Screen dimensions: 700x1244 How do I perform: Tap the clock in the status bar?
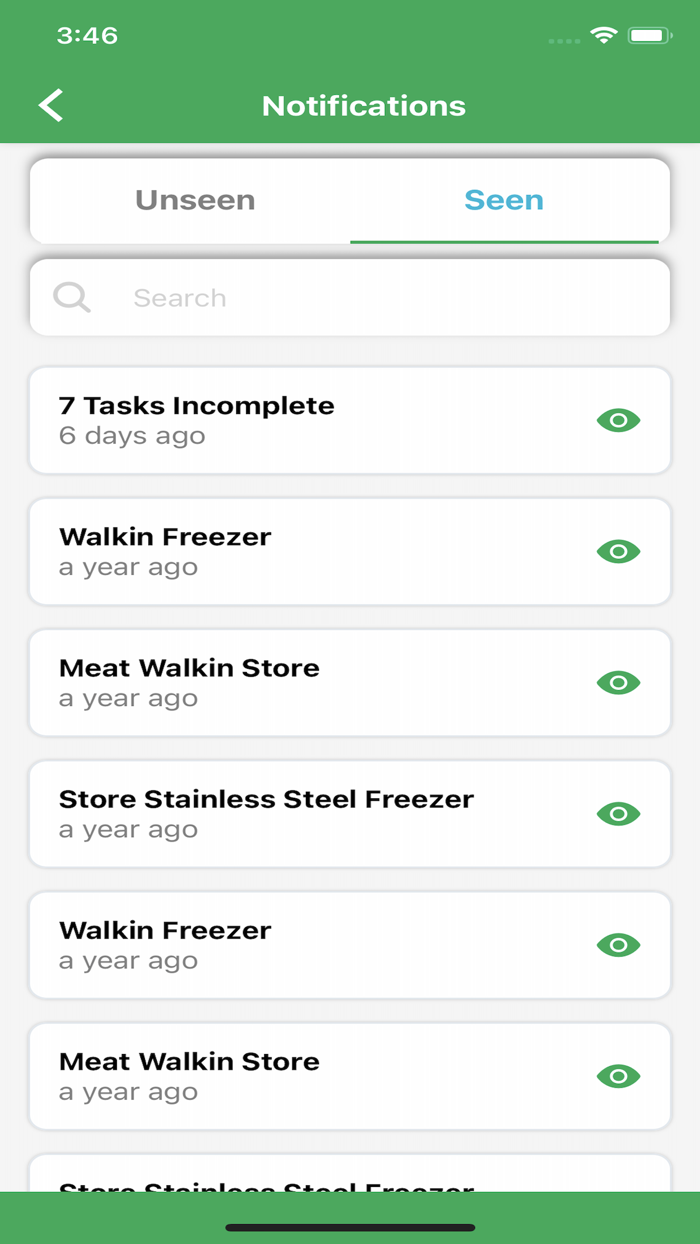86,35
